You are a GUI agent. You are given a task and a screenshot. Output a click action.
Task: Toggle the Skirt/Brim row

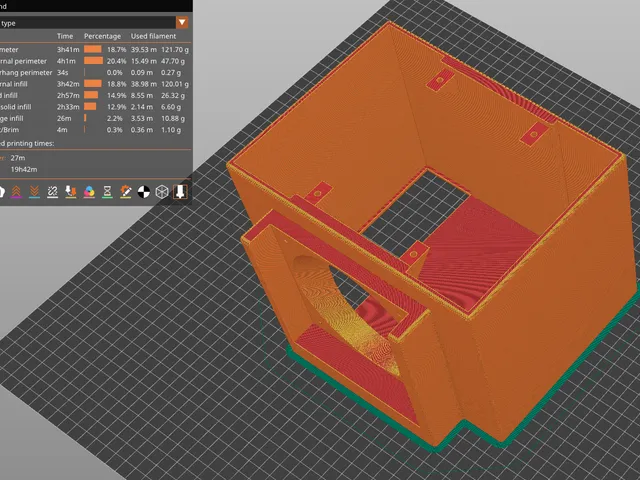point(95,129)
